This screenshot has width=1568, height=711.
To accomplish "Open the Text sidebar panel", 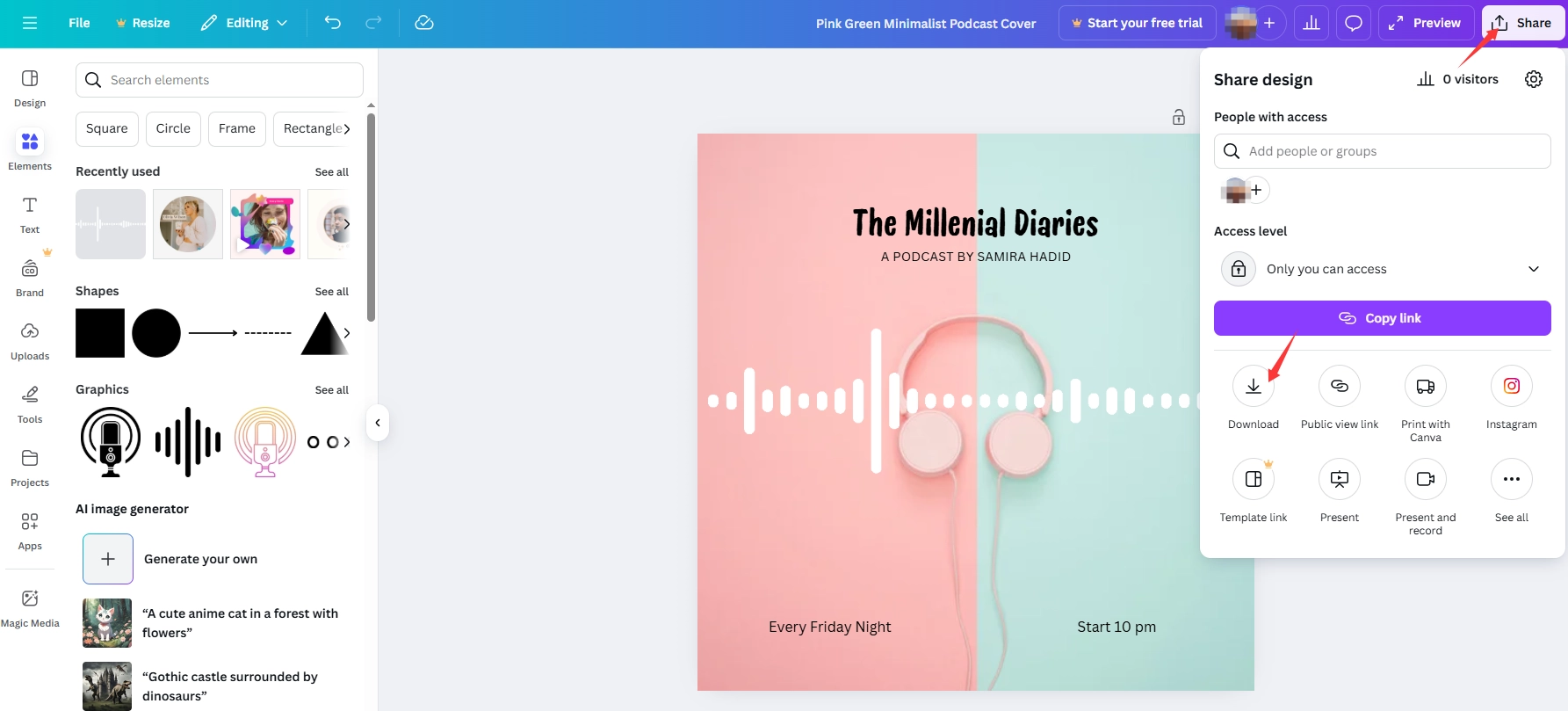I will click(30, 214).
